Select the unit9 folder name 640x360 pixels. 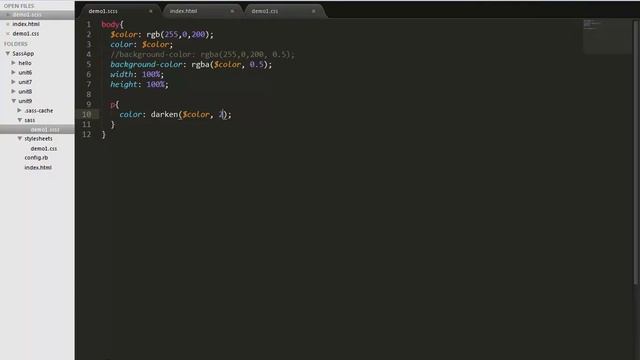click(x=25, y=101)
